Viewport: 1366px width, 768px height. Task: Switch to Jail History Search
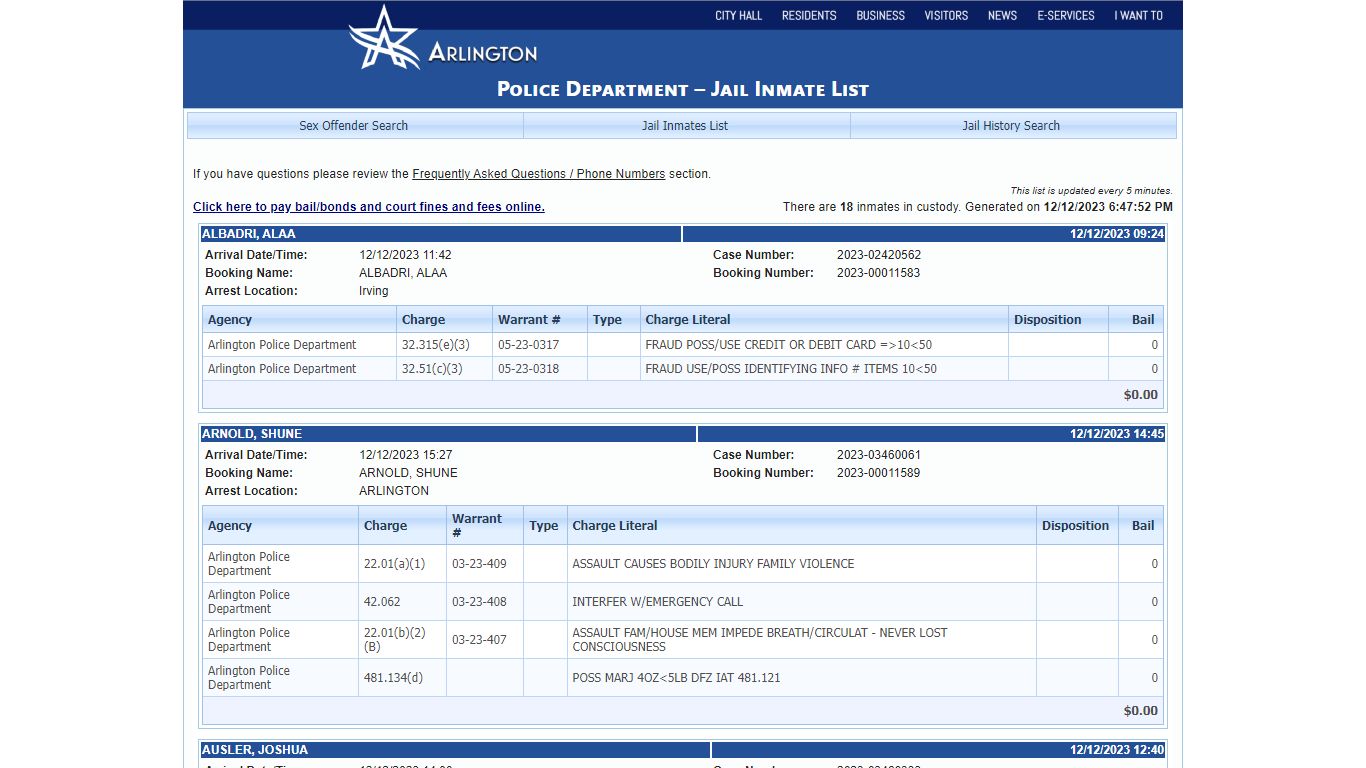click(1011, 126)
